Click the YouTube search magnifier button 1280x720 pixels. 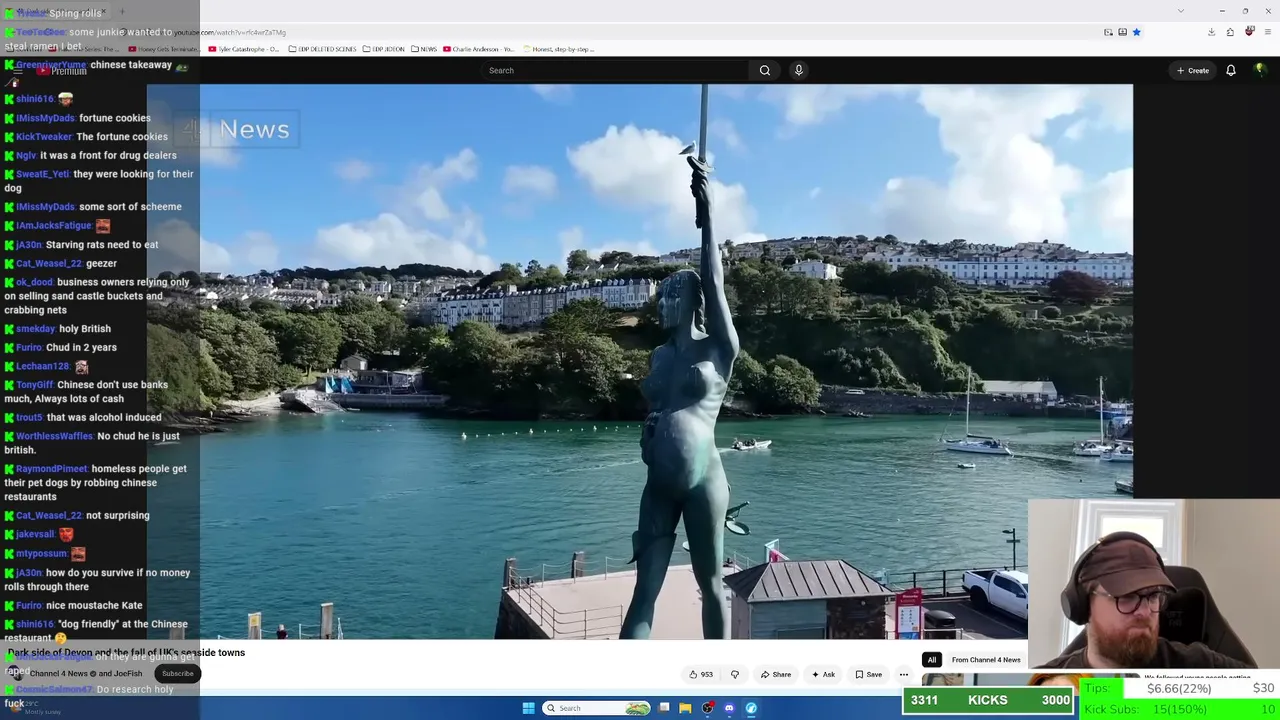(765, 70)
